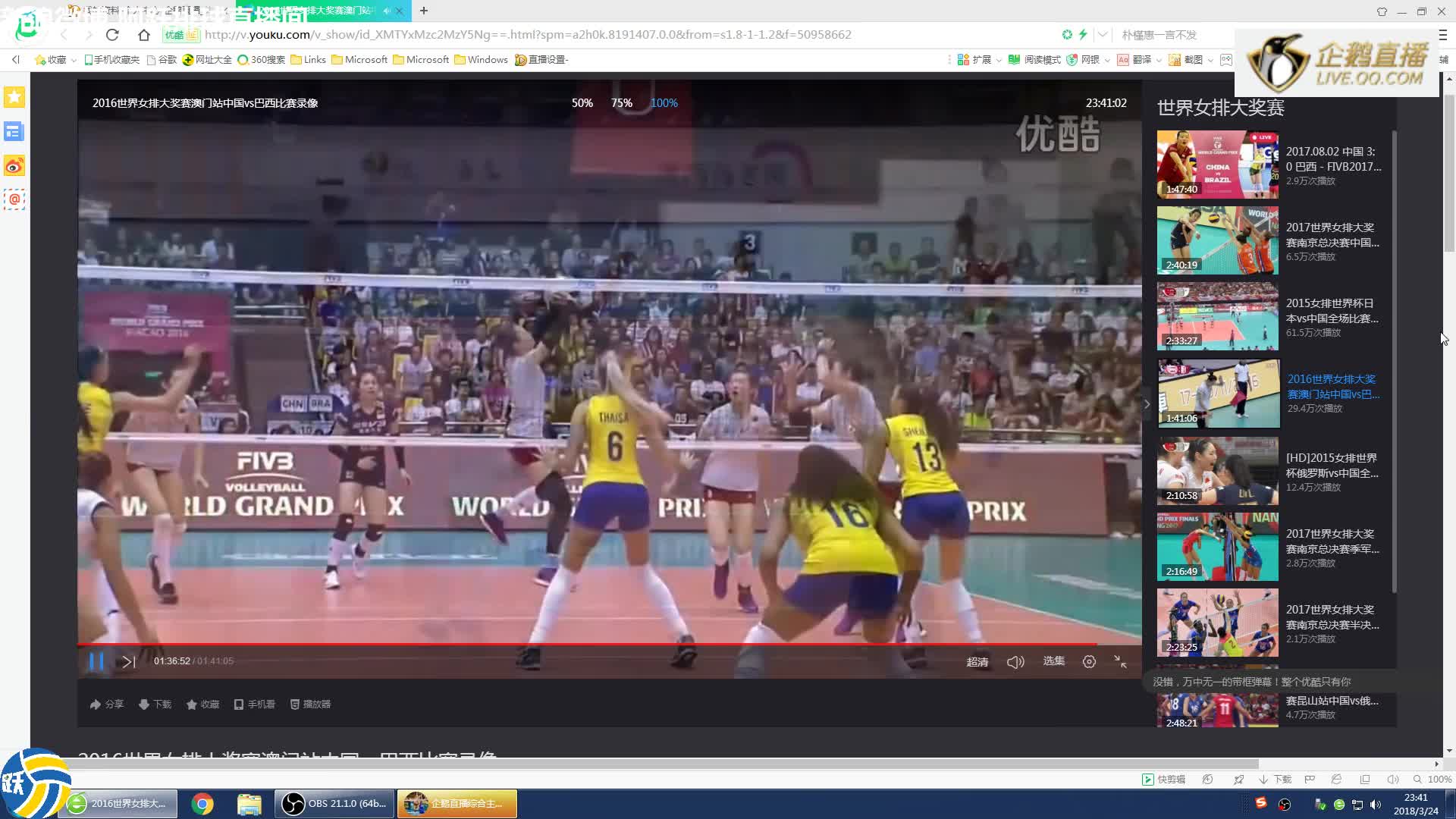Mute the player volume icon
Screen dimensions: 1456x819
[1015, 662]
